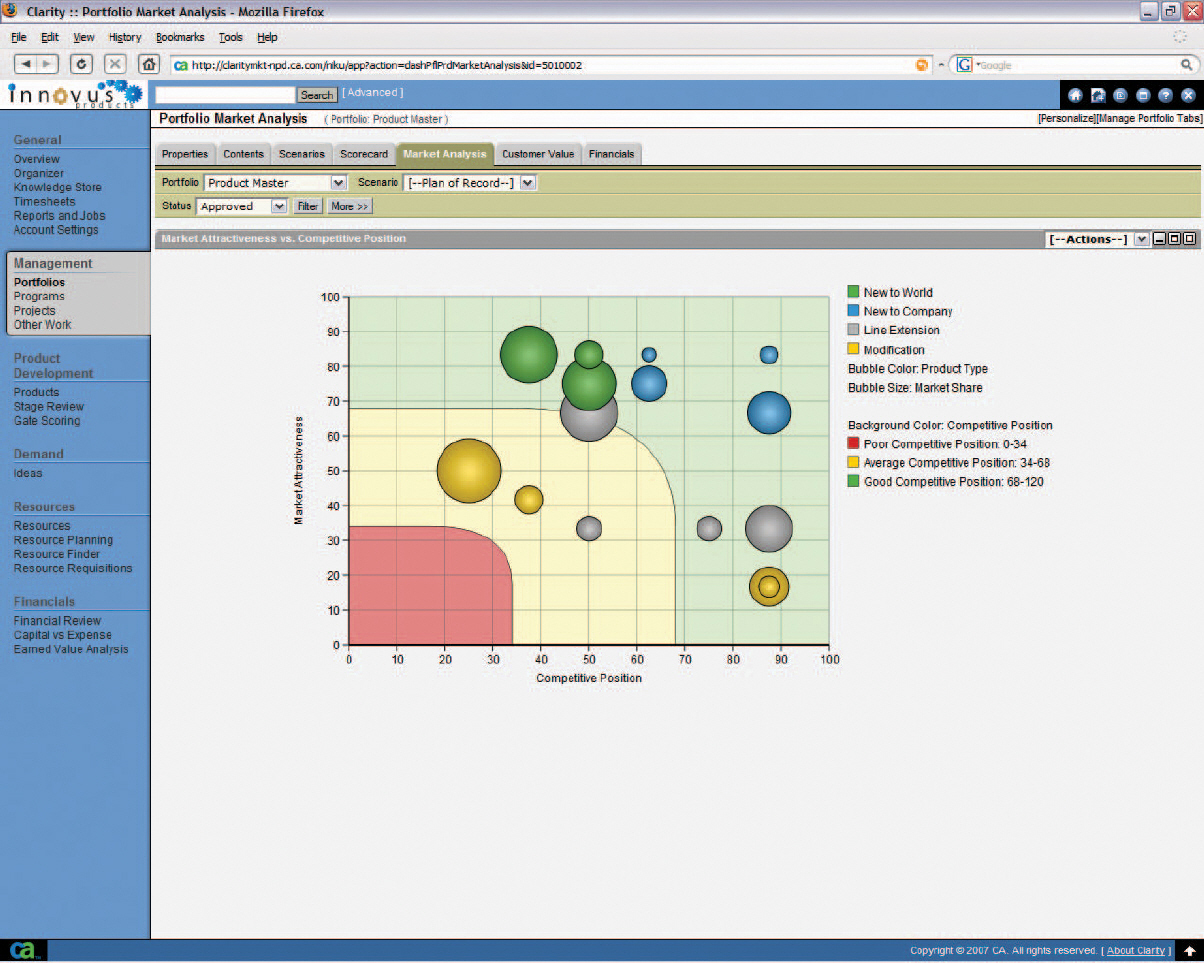This screenshot has height=963, width=1204.
Task: Expand the Scenario Plan of Record dropdown
Action: pyautogui.click(x=529, y=183)
